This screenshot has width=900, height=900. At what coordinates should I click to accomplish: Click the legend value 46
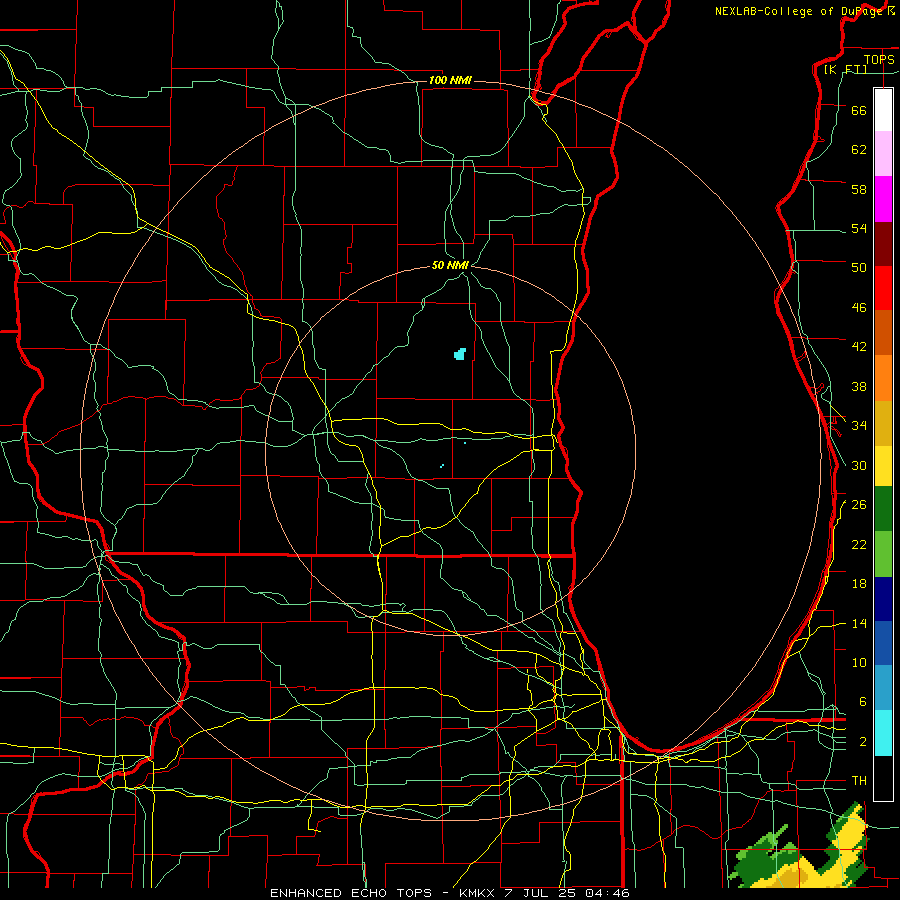tap(859, 308)
